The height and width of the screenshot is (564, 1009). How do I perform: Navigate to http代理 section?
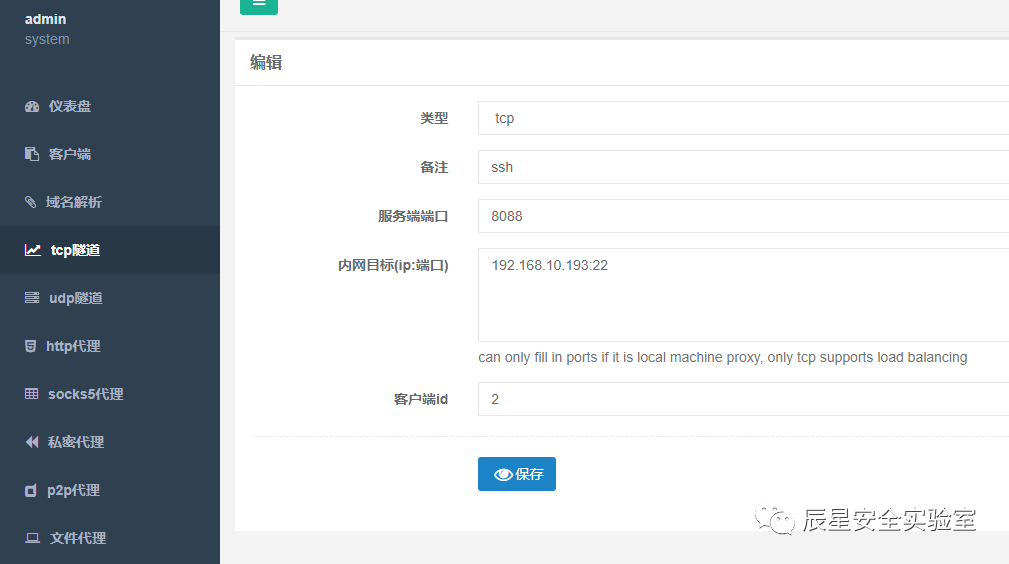click(x=110, y=346)
